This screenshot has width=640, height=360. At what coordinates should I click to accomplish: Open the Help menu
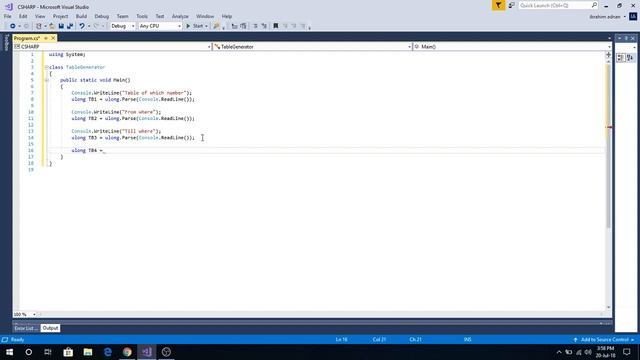(x=227, y=16)
